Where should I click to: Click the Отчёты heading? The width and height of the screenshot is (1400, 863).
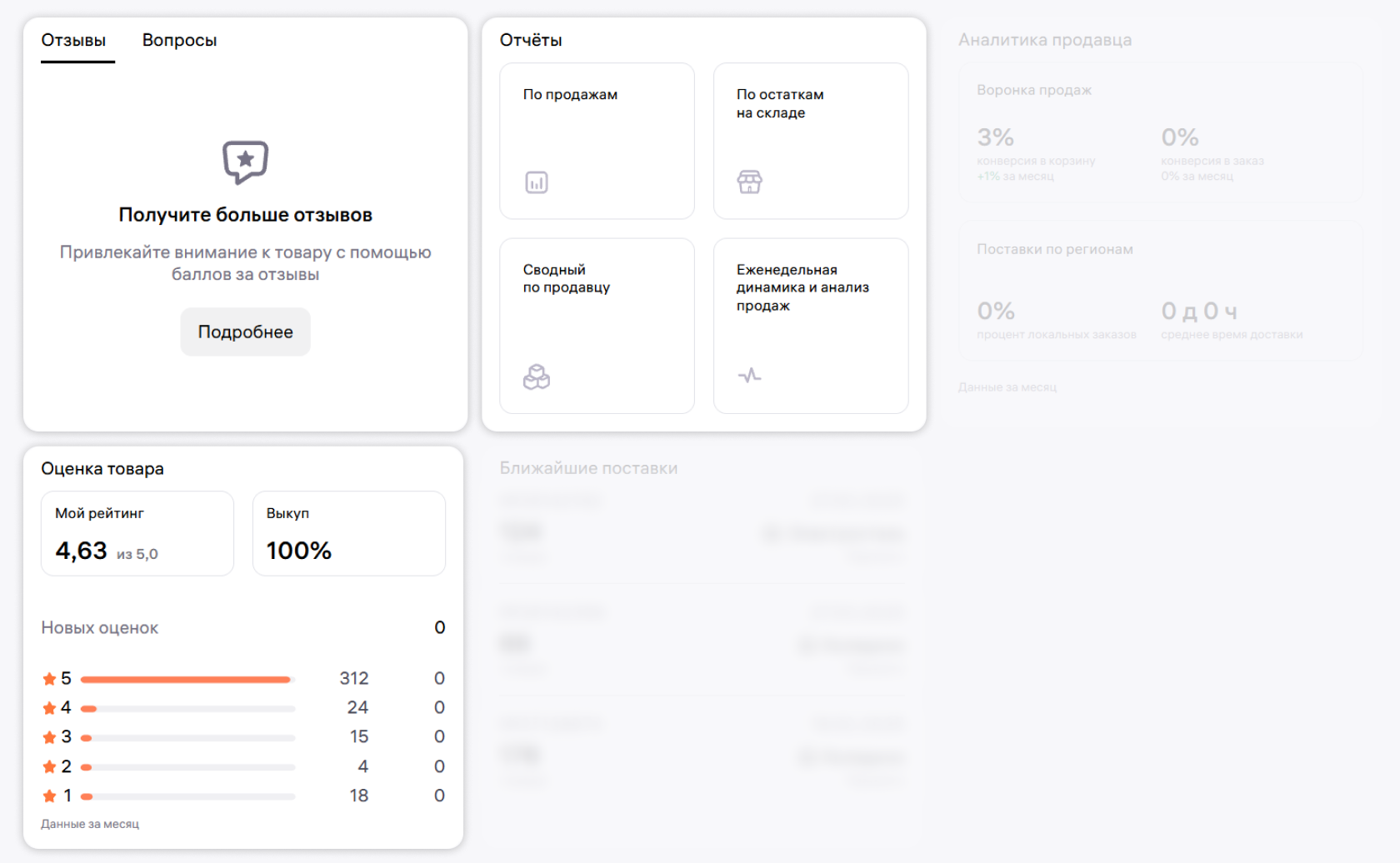point(531,40)
